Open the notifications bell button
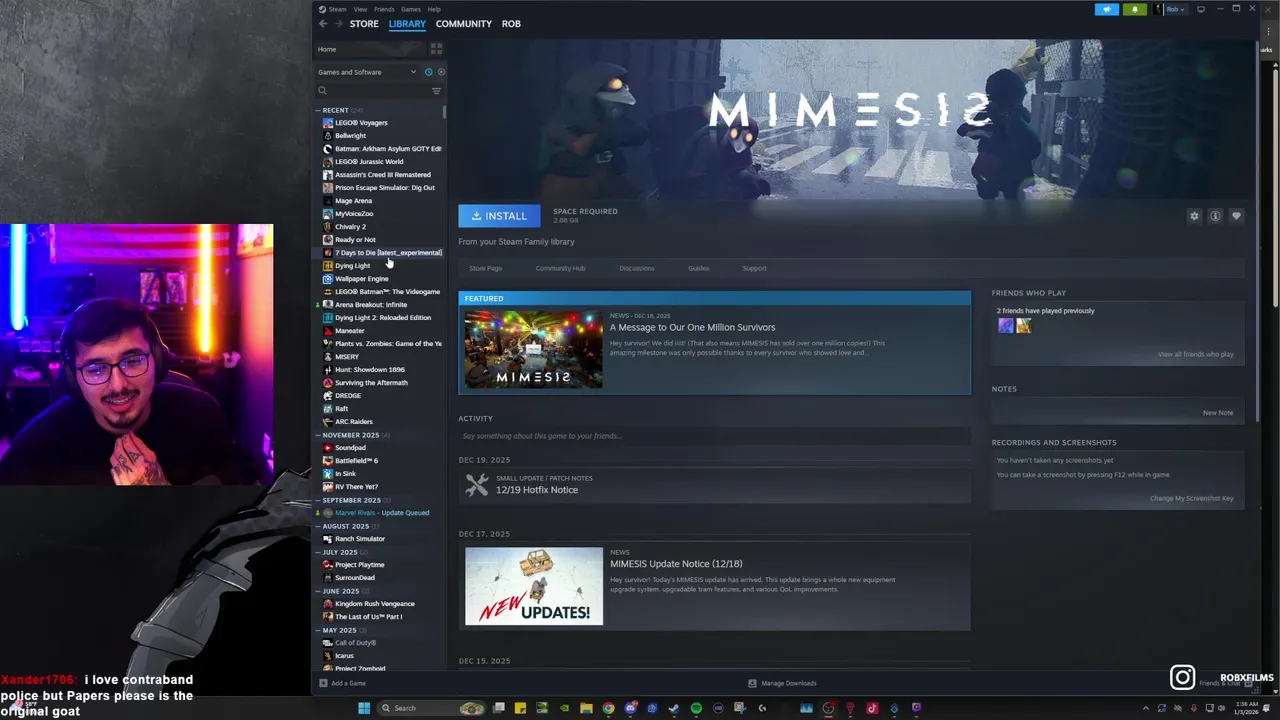 click(x=1135, y=9)
